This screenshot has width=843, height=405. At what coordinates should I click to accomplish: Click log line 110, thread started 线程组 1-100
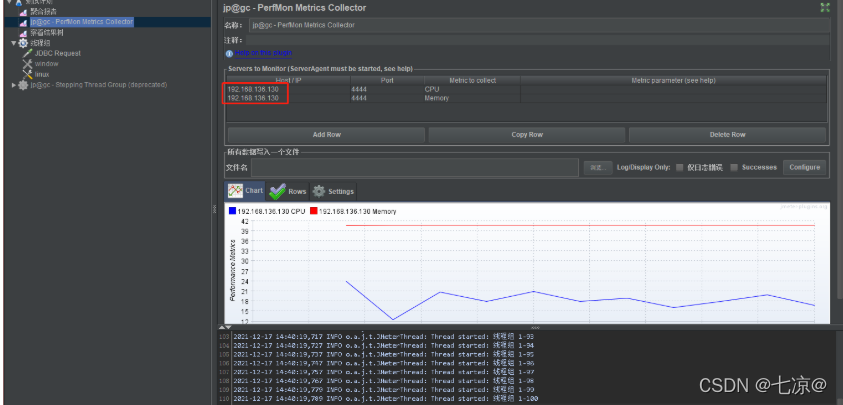(x=386, y=399)
